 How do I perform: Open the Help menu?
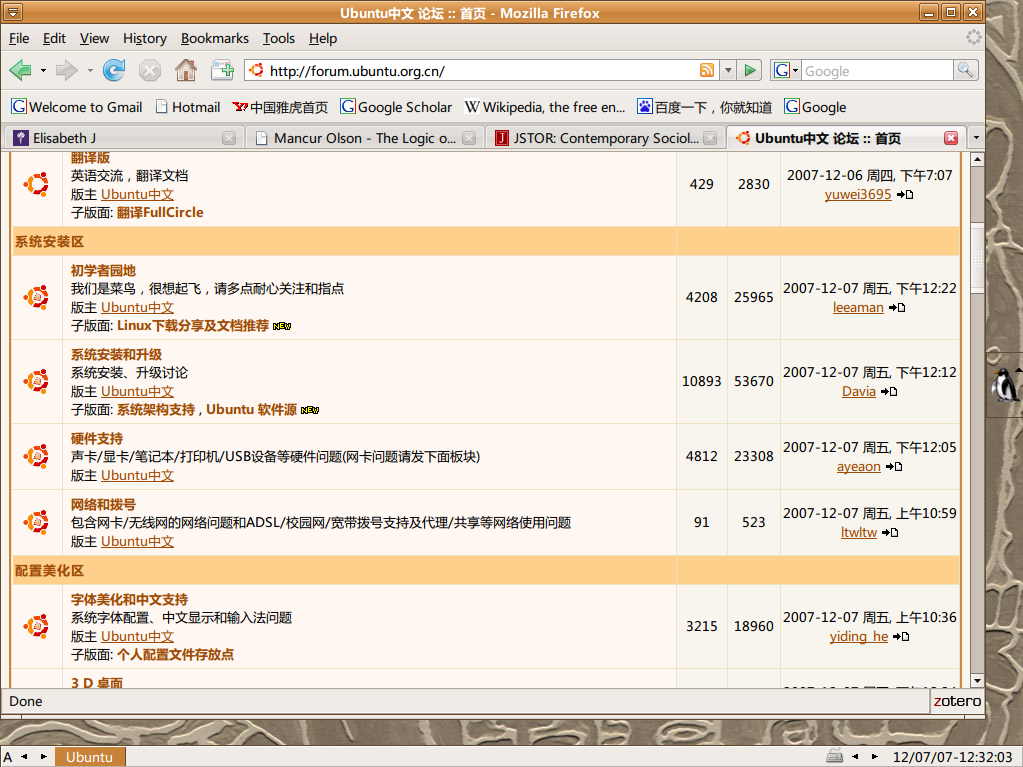(323, 38)
